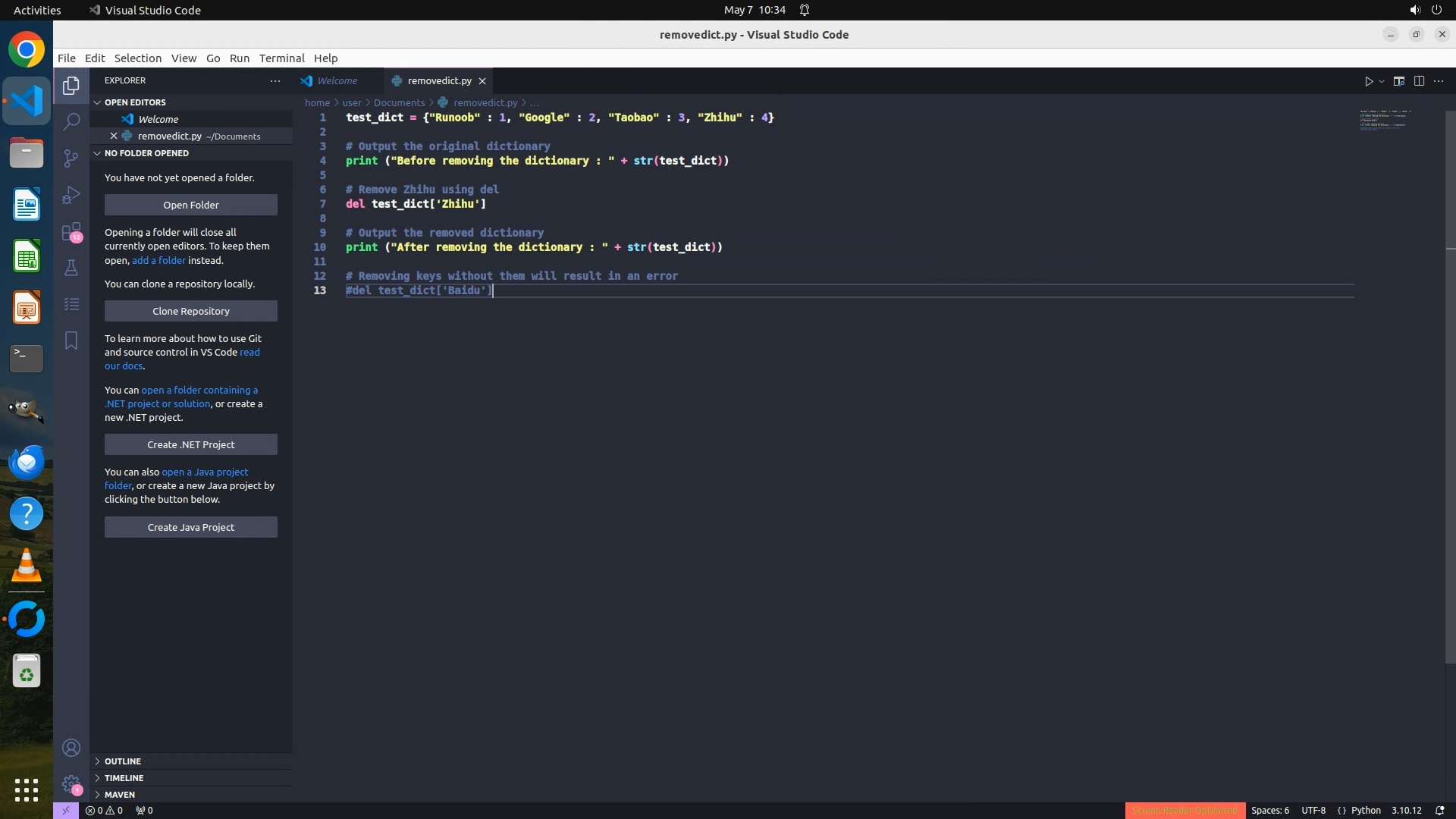Click the Split Editor Right icon
Image resolution: width=1456 pixels, height=819 pixels.
click(1419, 81)
